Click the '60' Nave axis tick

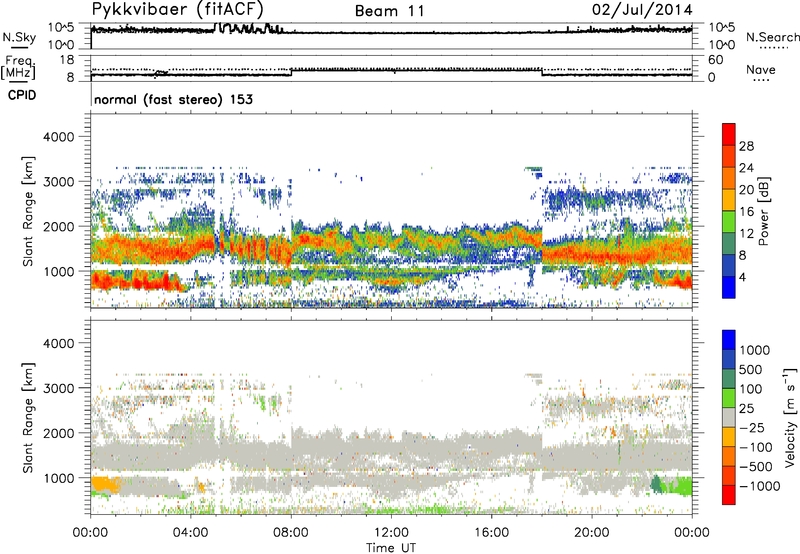716,60
